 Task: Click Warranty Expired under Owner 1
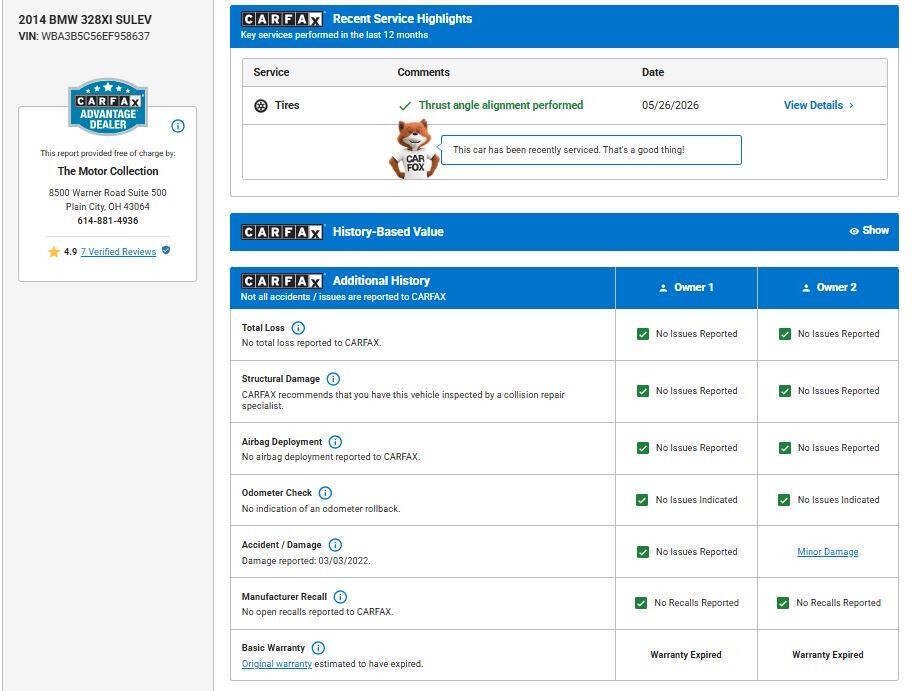pos(686,655)
